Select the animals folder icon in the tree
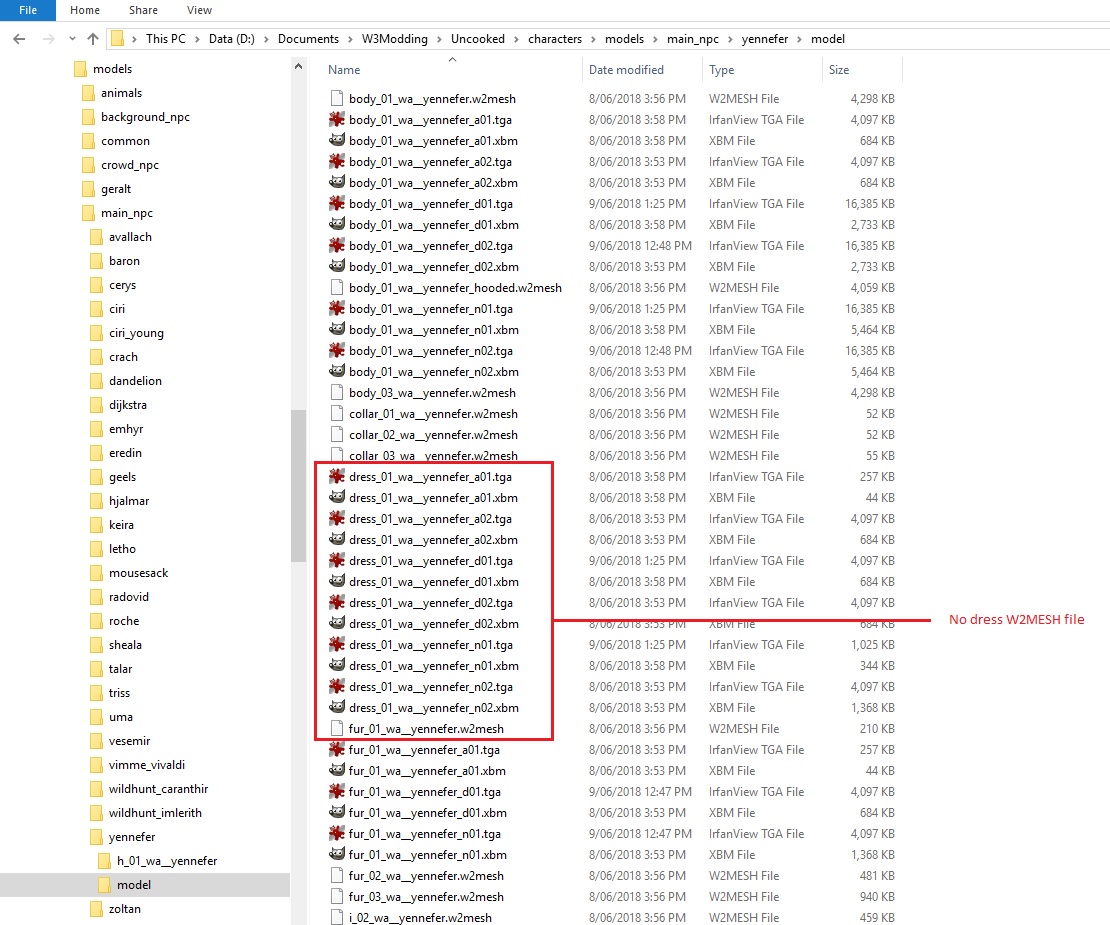 tap(88, 93)
